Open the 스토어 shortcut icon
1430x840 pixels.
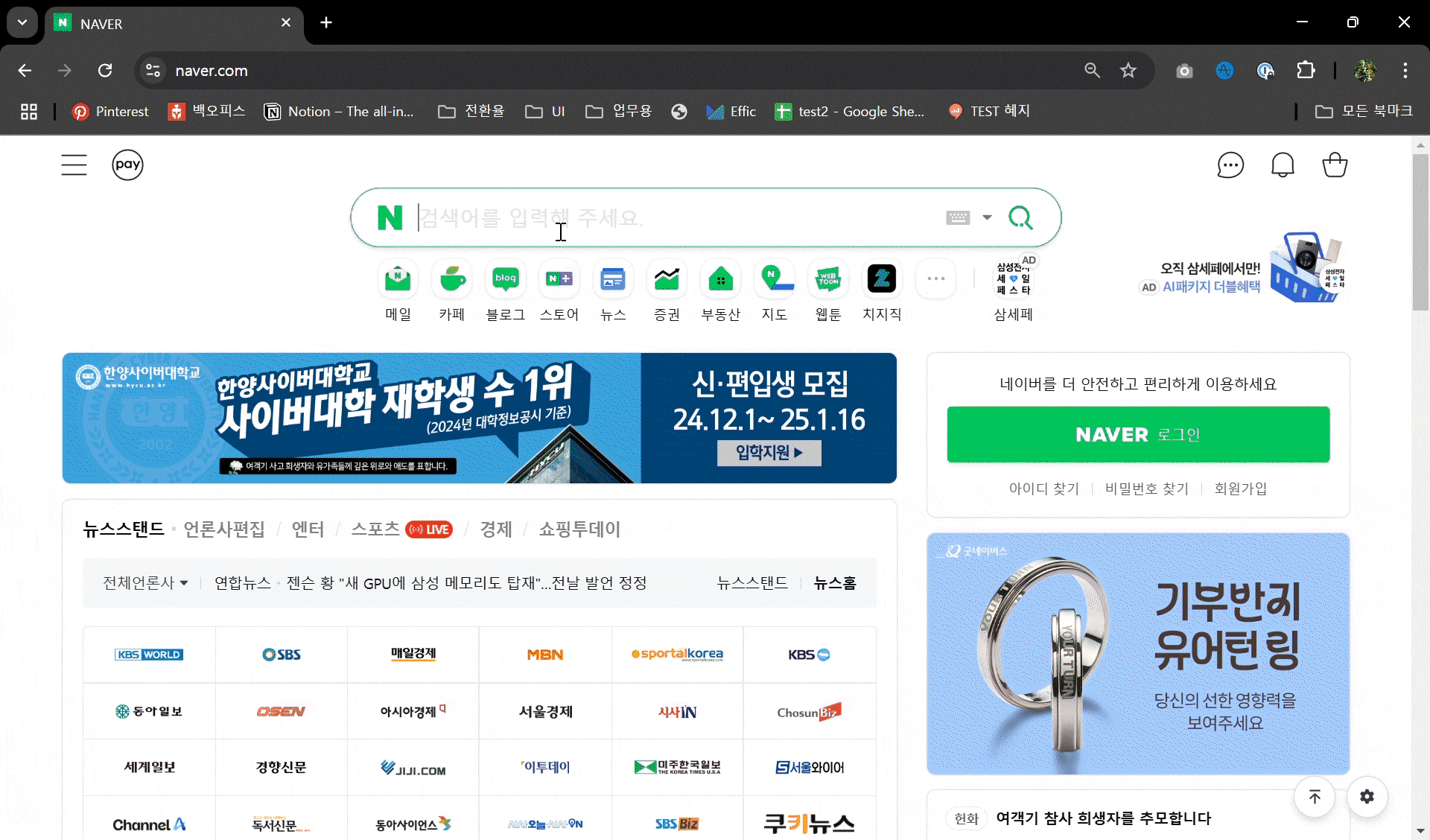pos(559,279)
